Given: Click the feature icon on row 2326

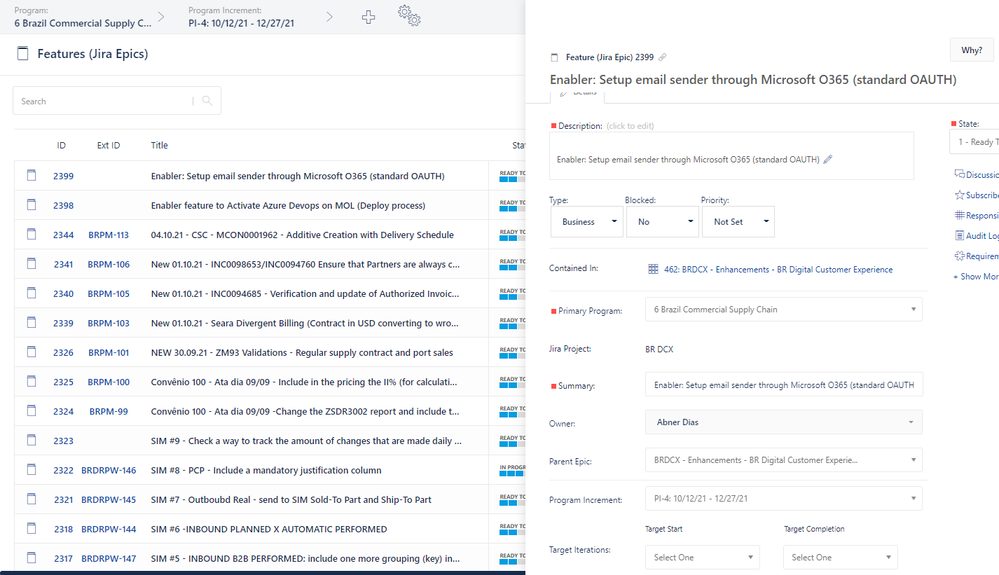Looking at the screenshot, I should [x=31, y=351].
